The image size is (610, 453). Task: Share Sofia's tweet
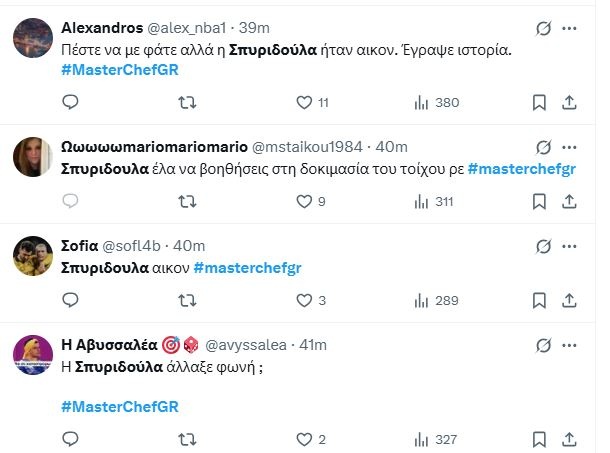pyautogui.click(x=569, y=301)
